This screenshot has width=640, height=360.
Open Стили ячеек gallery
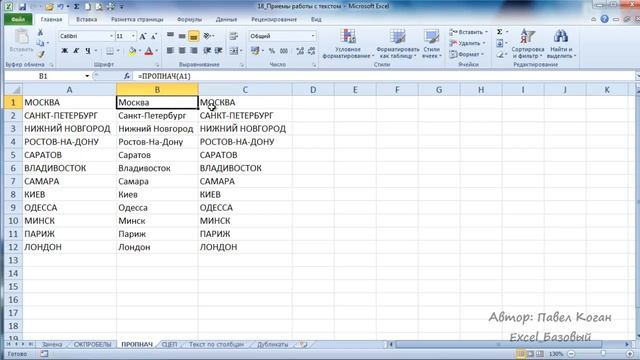click(431, 44)
